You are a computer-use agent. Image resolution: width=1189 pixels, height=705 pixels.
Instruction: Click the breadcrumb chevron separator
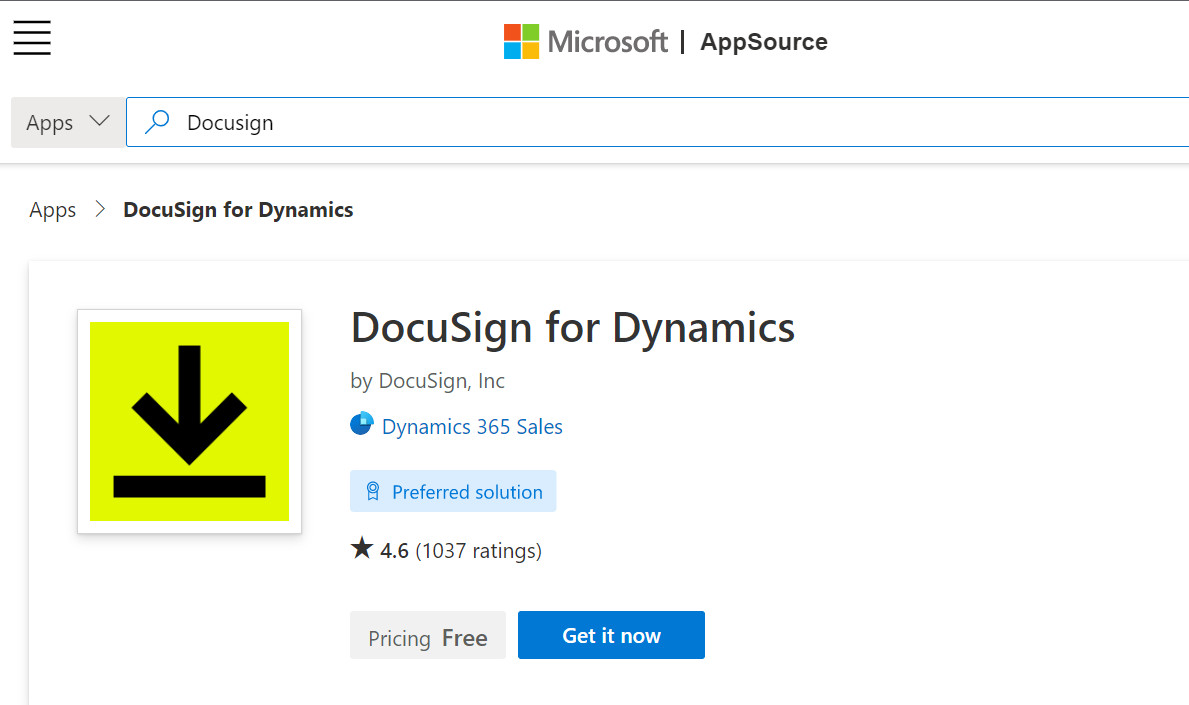[x=100, y=209]
